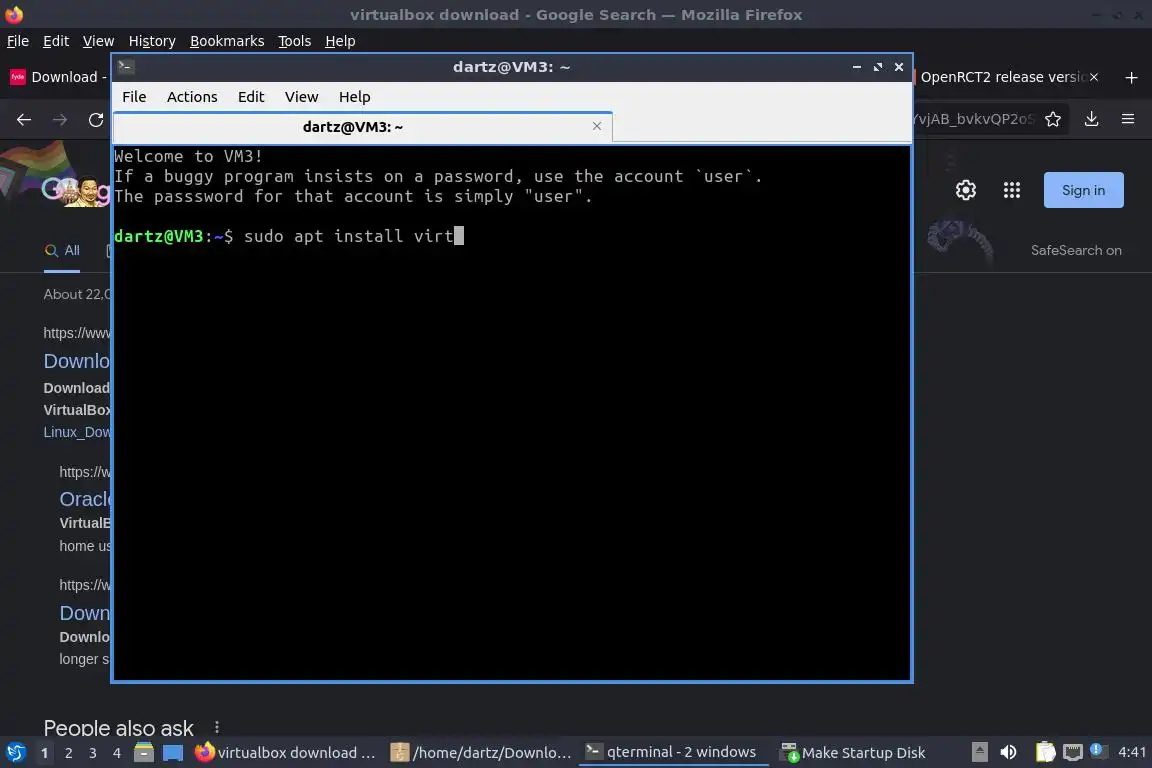Open the People also ask options

click(x=217, y=728)
